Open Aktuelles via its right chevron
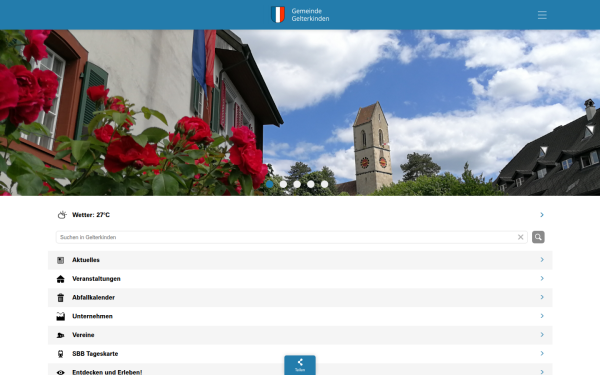This screenshot has height=375, width=600. (542, 259)
